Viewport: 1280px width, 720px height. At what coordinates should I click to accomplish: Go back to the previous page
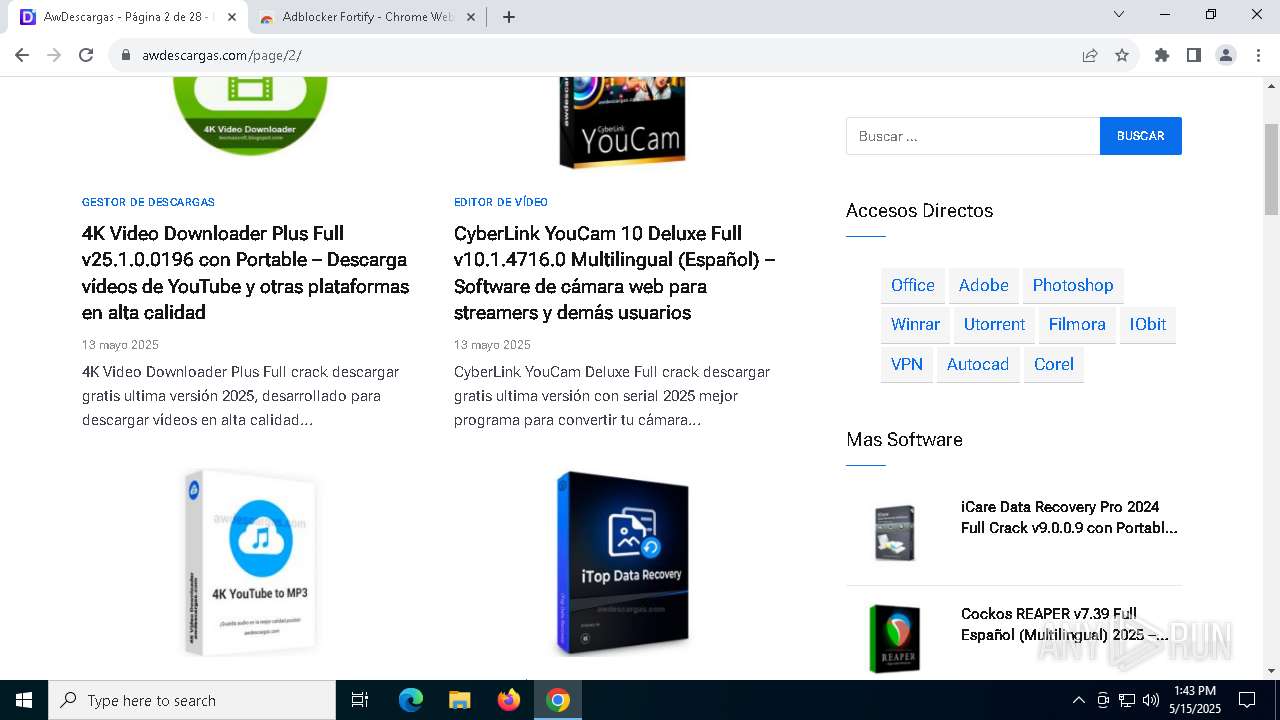[x=22, y=55]
